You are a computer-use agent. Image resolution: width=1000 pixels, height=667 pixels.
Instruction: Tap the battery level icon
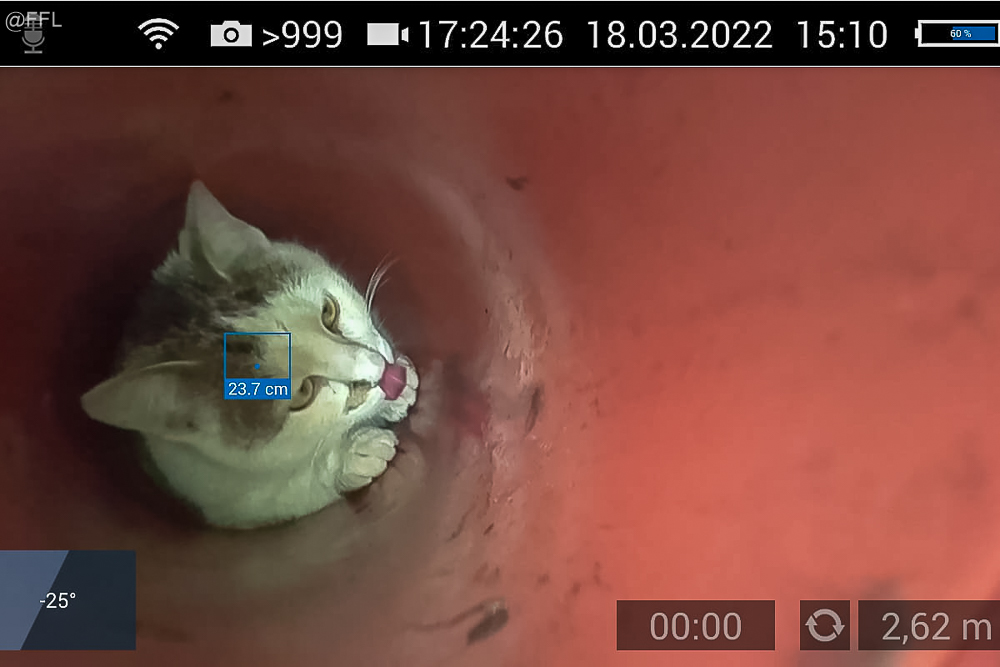[957, 35]
